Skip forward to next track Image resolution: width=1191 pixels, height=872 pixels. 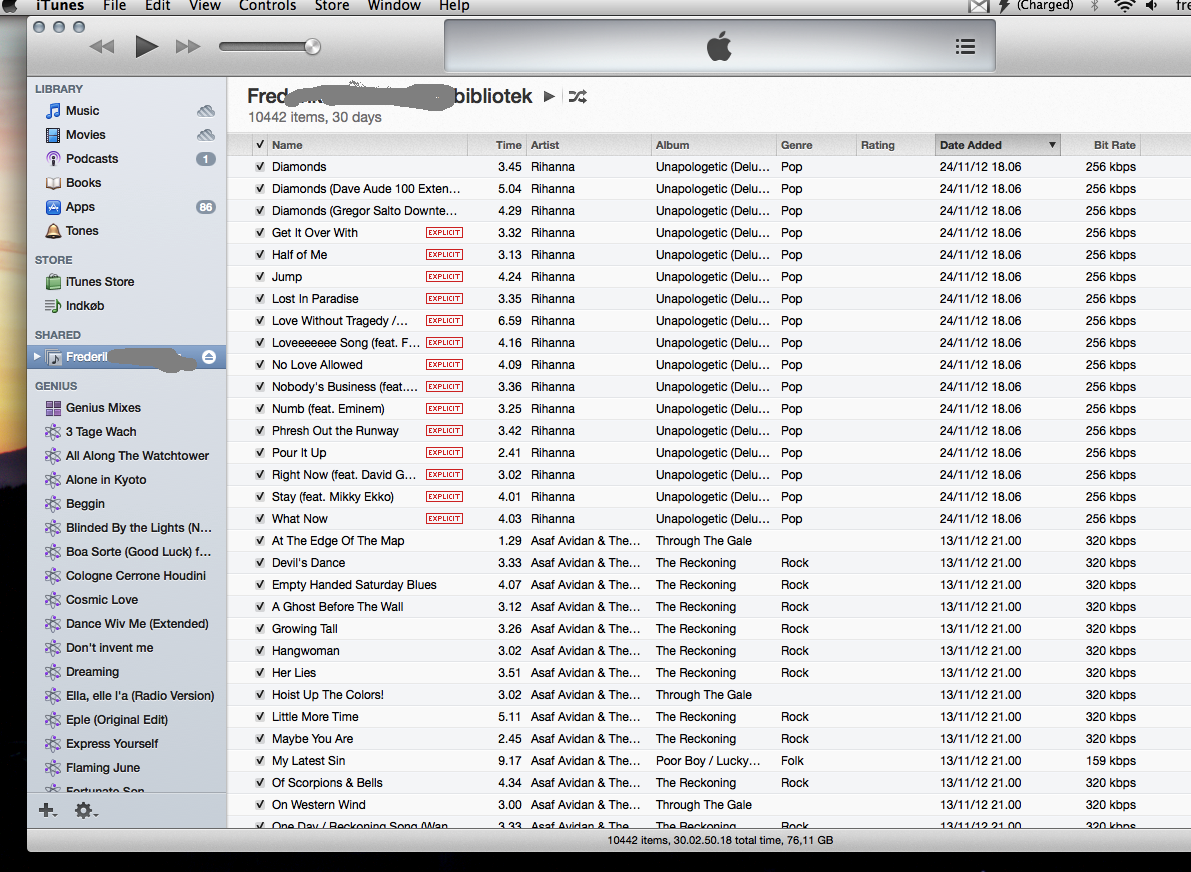click(188, 46)
